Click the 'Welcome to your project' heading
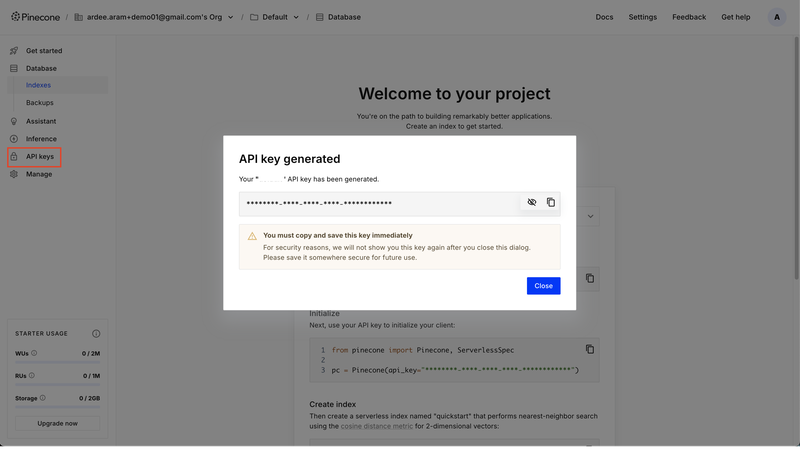The image size is (800, 472). [x=454, y=94]
